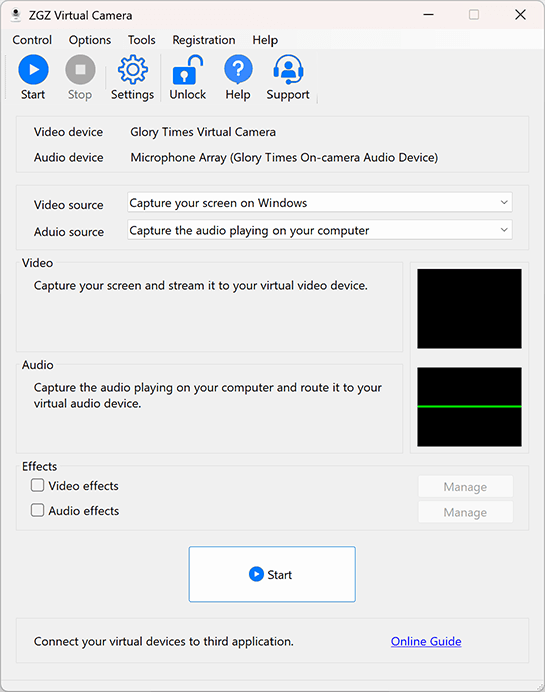545x692 pixels.
Task: Expand the Video source dropdown
Action: pyautogui.click(x=320, y=203)
